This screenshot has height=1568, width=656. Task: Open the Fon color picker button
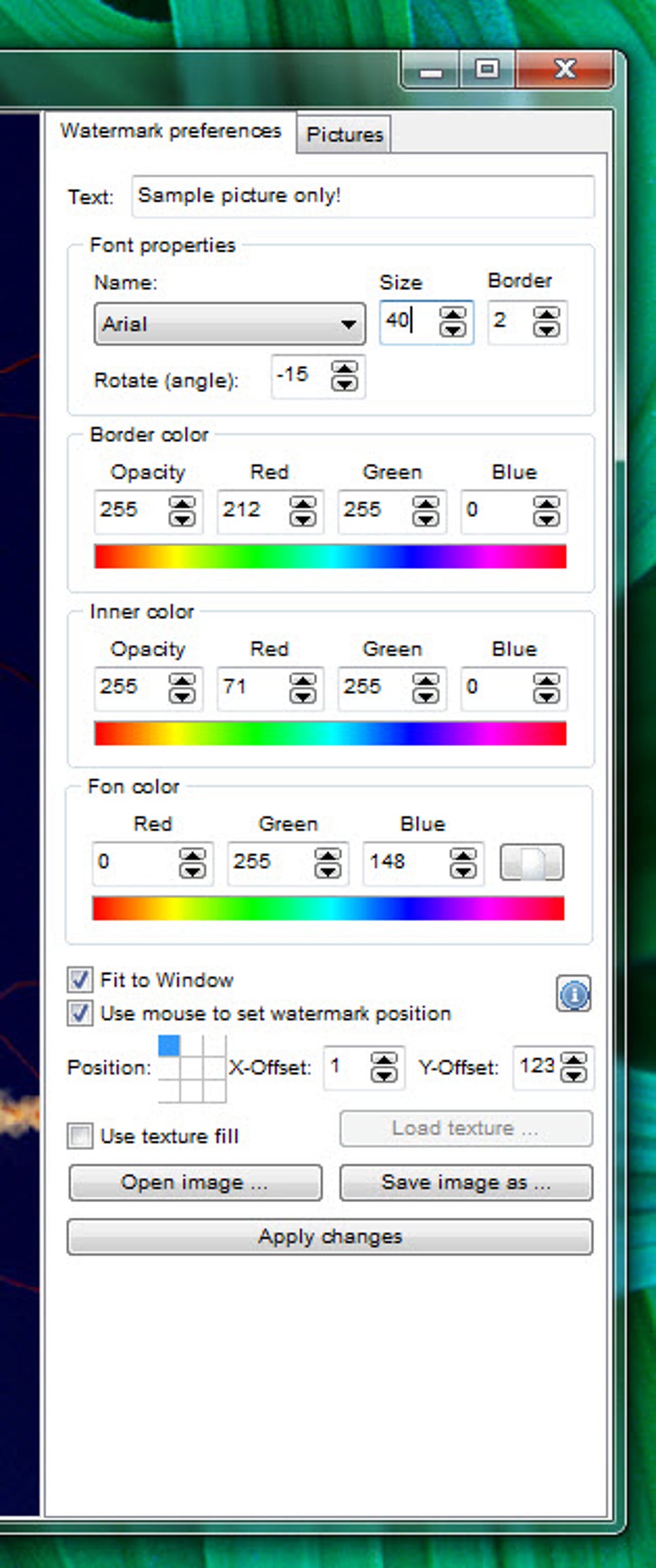[x=532, y=862]
